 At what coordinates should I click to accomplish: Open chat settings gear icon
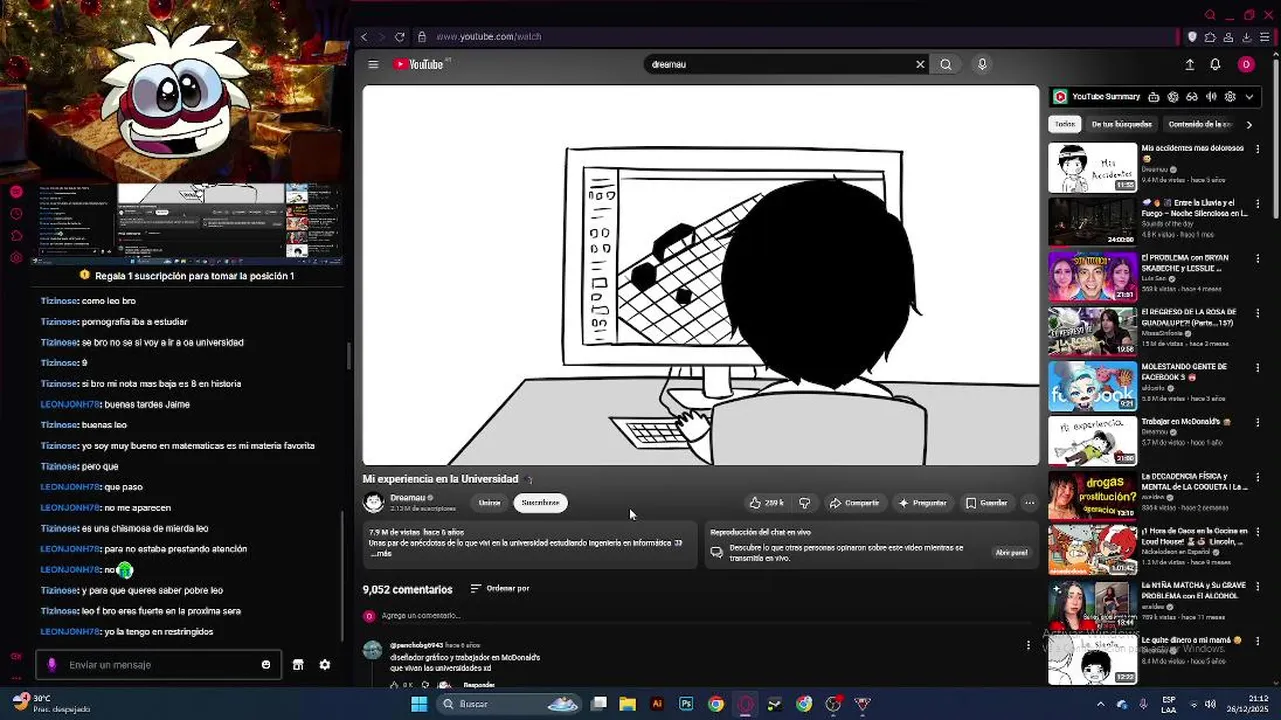[325, 665]
